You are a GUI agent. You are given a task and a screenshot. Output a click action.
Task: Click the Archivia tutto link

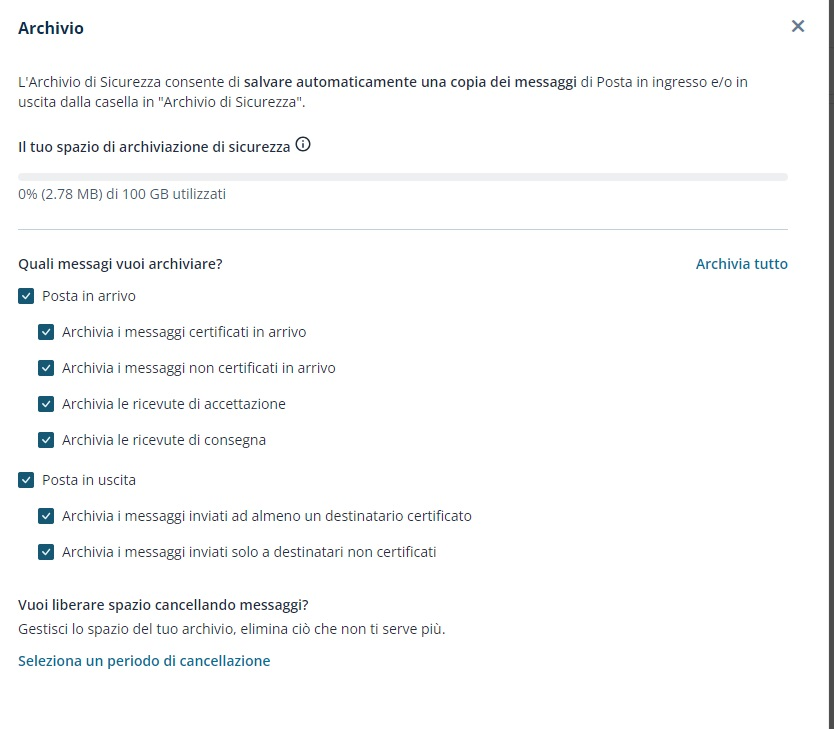pos(741,264)
